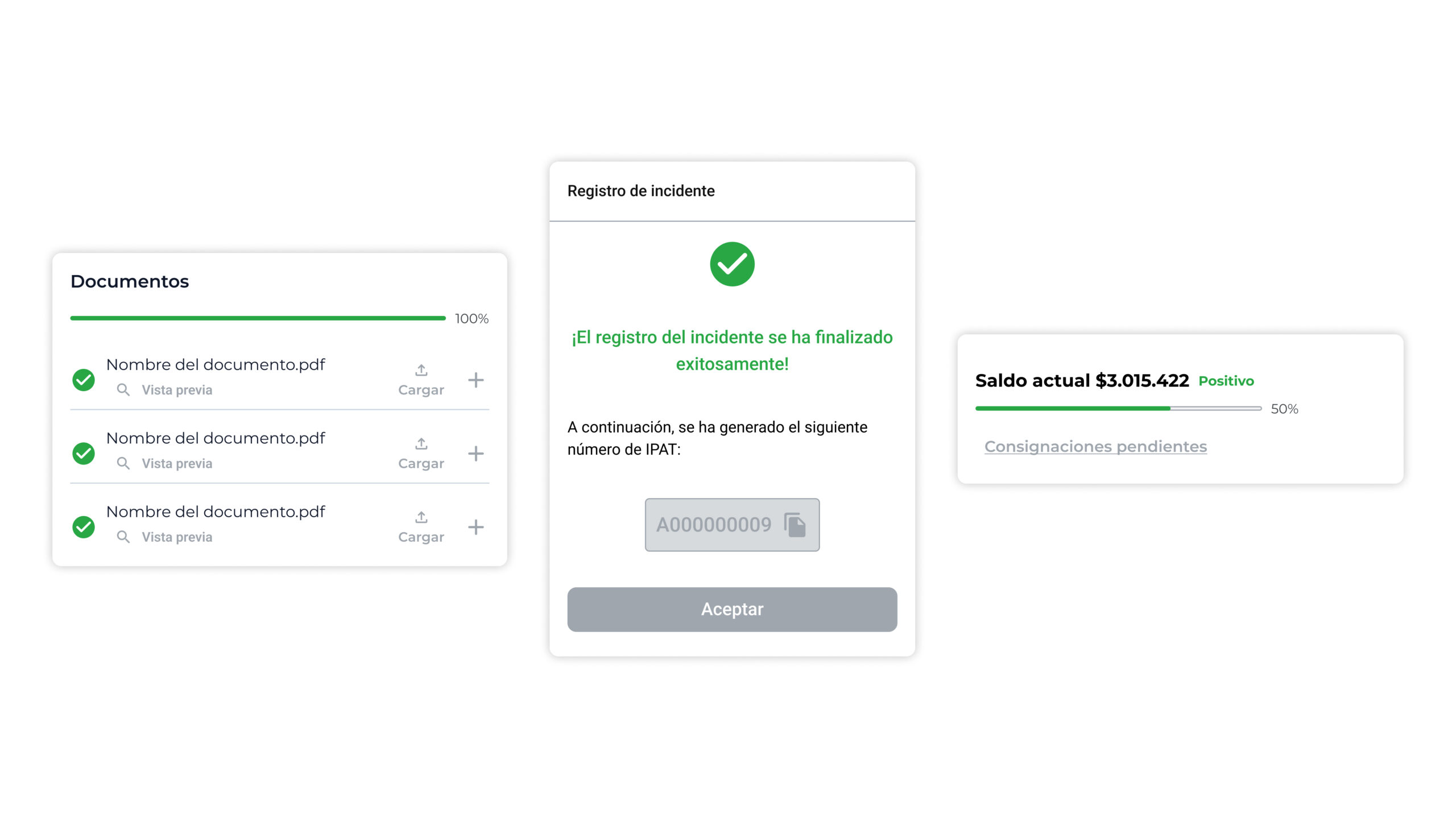Screen dimensions: 1456x818
Task: Click the Saldo actual 50% progress bar
Action: coord(1118,409)
